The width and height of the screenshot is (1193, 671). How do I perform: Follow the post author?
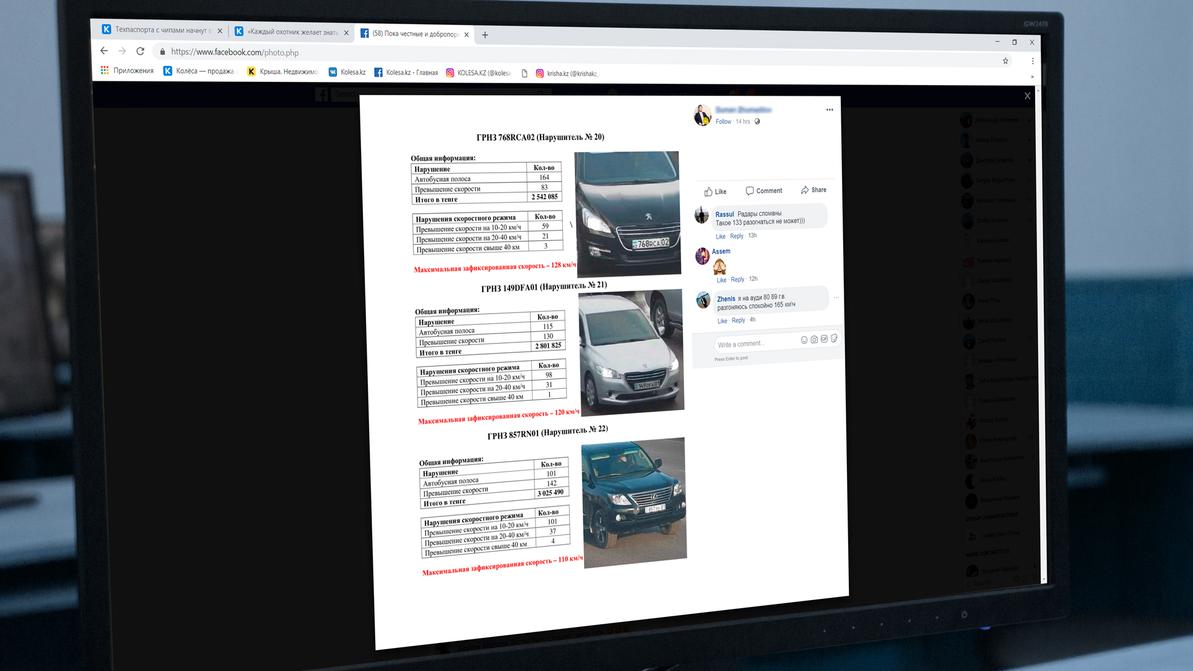click(x=723, y=122)
